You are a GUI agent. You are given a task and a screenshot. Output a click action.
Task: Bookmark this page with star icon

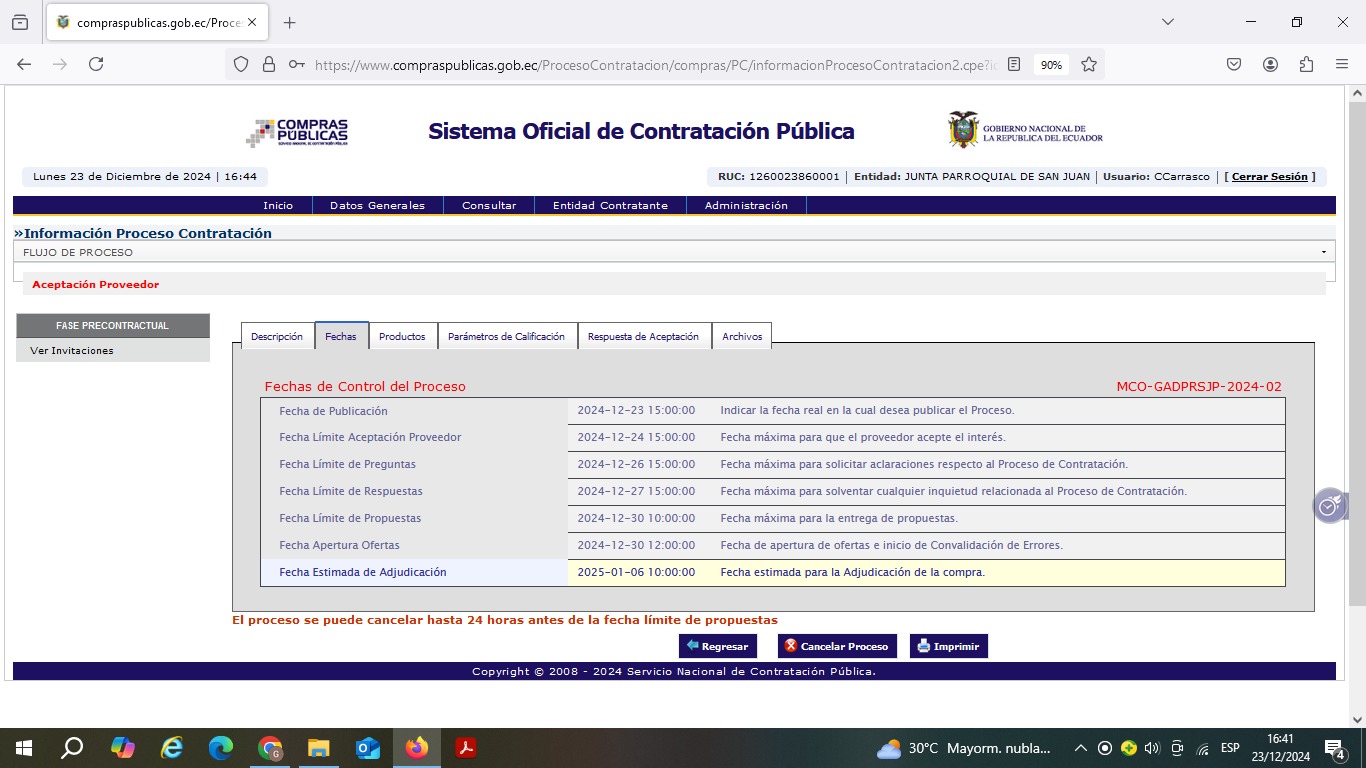coord(1089,64)
